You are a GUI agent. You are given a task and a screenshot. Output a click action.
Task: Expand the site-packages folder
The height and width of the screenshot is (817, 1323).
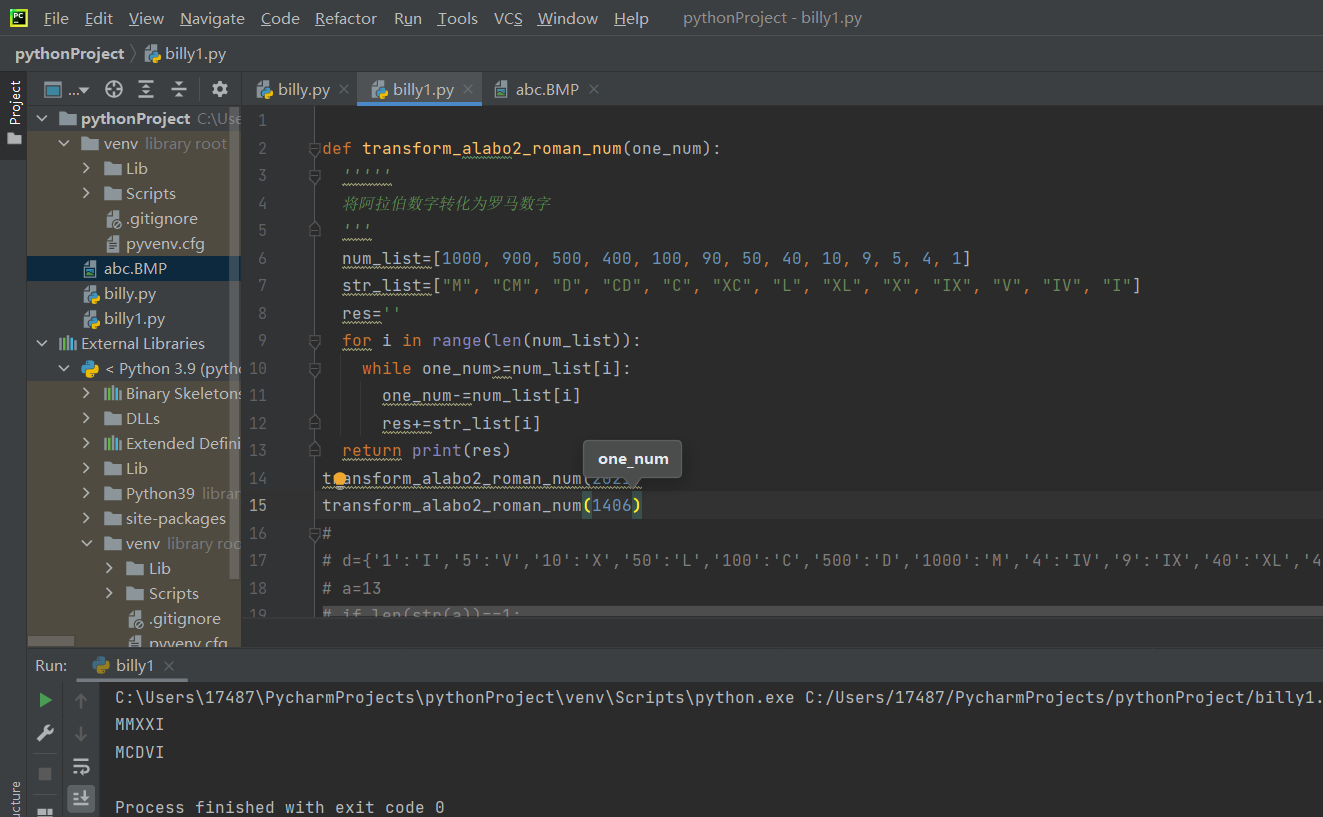[87, 518]
